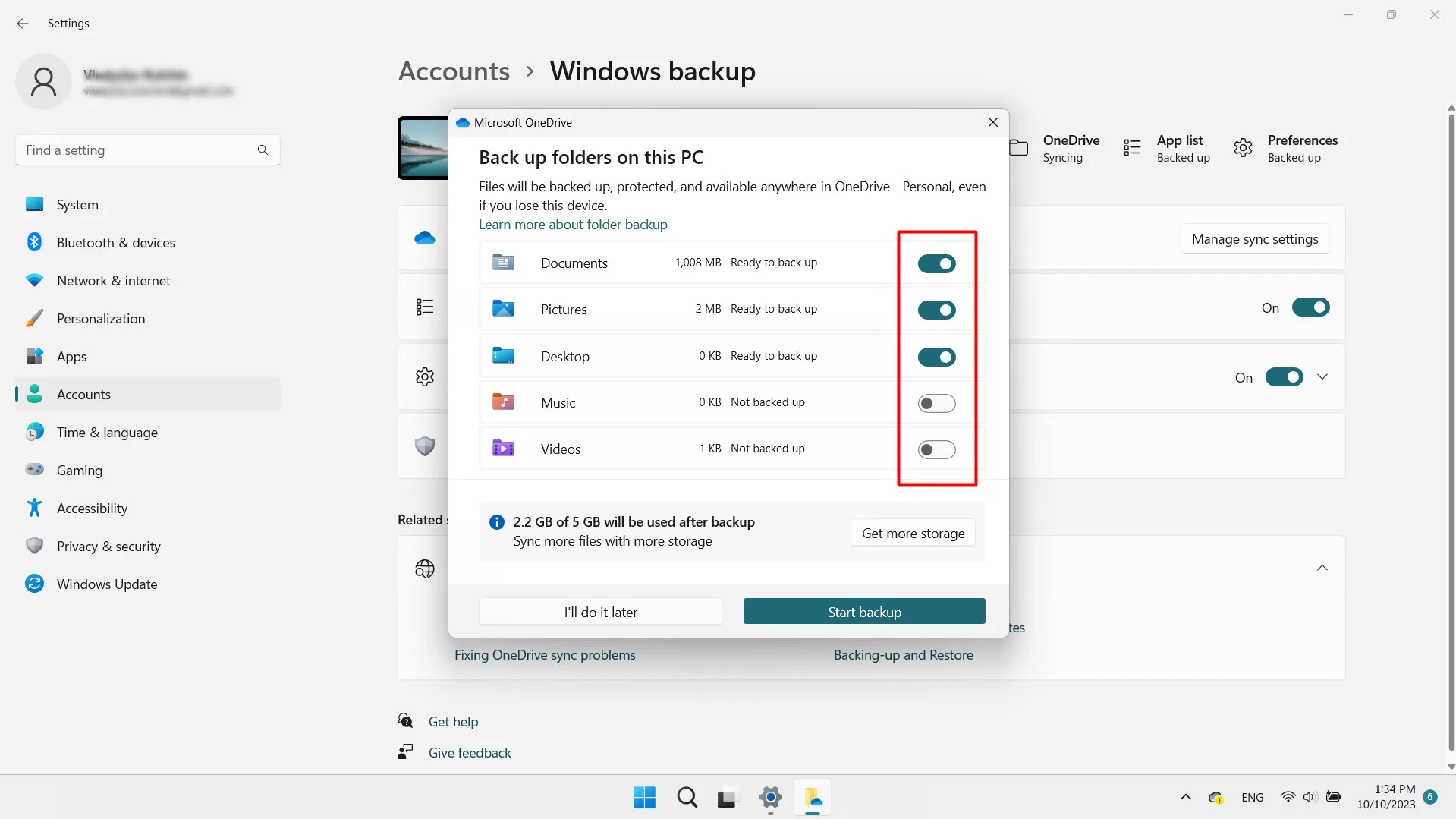Viewport: 1456px width, 819px height.
Task: Click the globe icon in Related support
Action: [x=425, y=569]
